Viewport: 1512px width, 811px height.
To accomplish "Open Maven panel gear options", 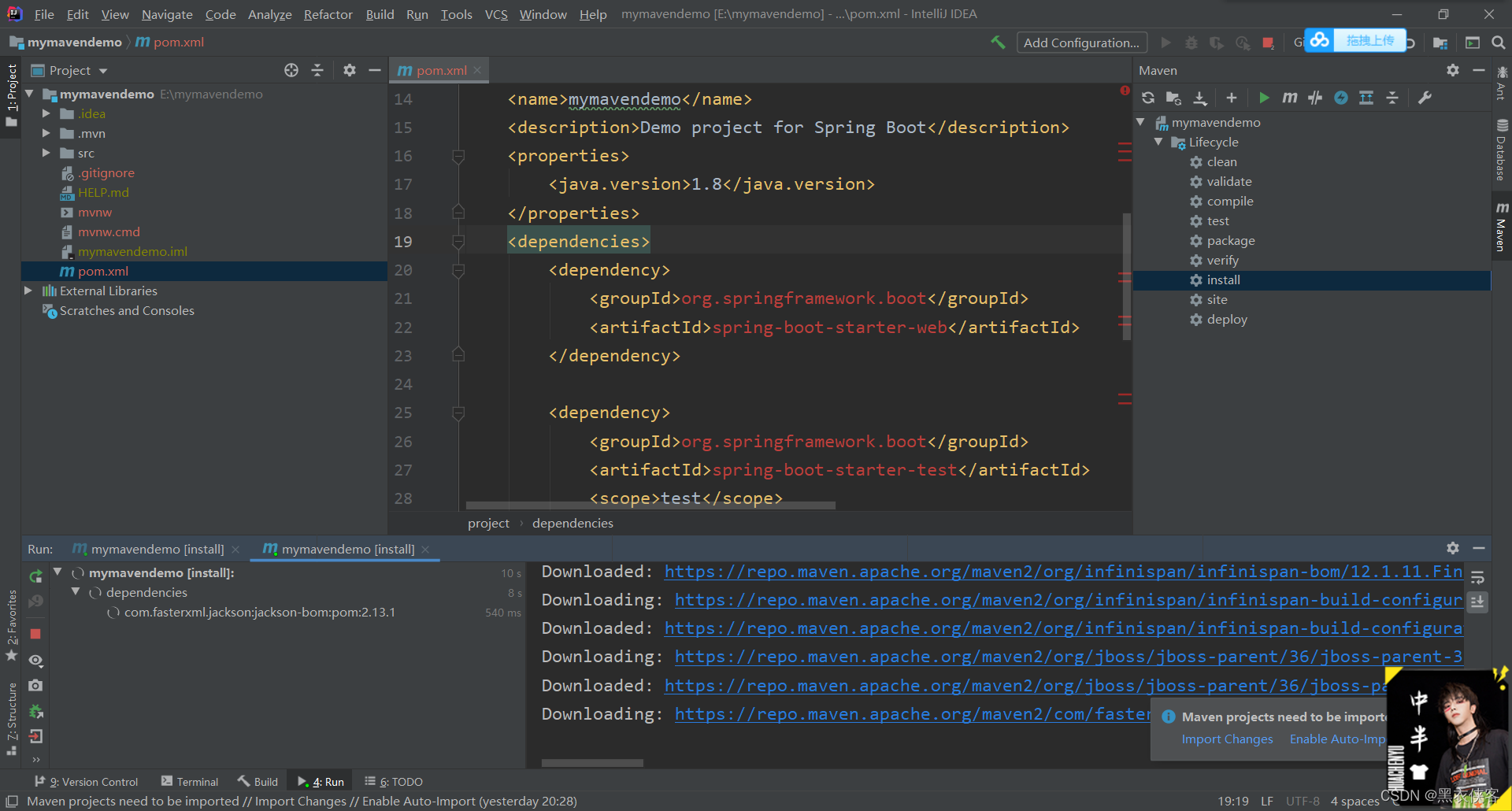I will coord(1453,70).
